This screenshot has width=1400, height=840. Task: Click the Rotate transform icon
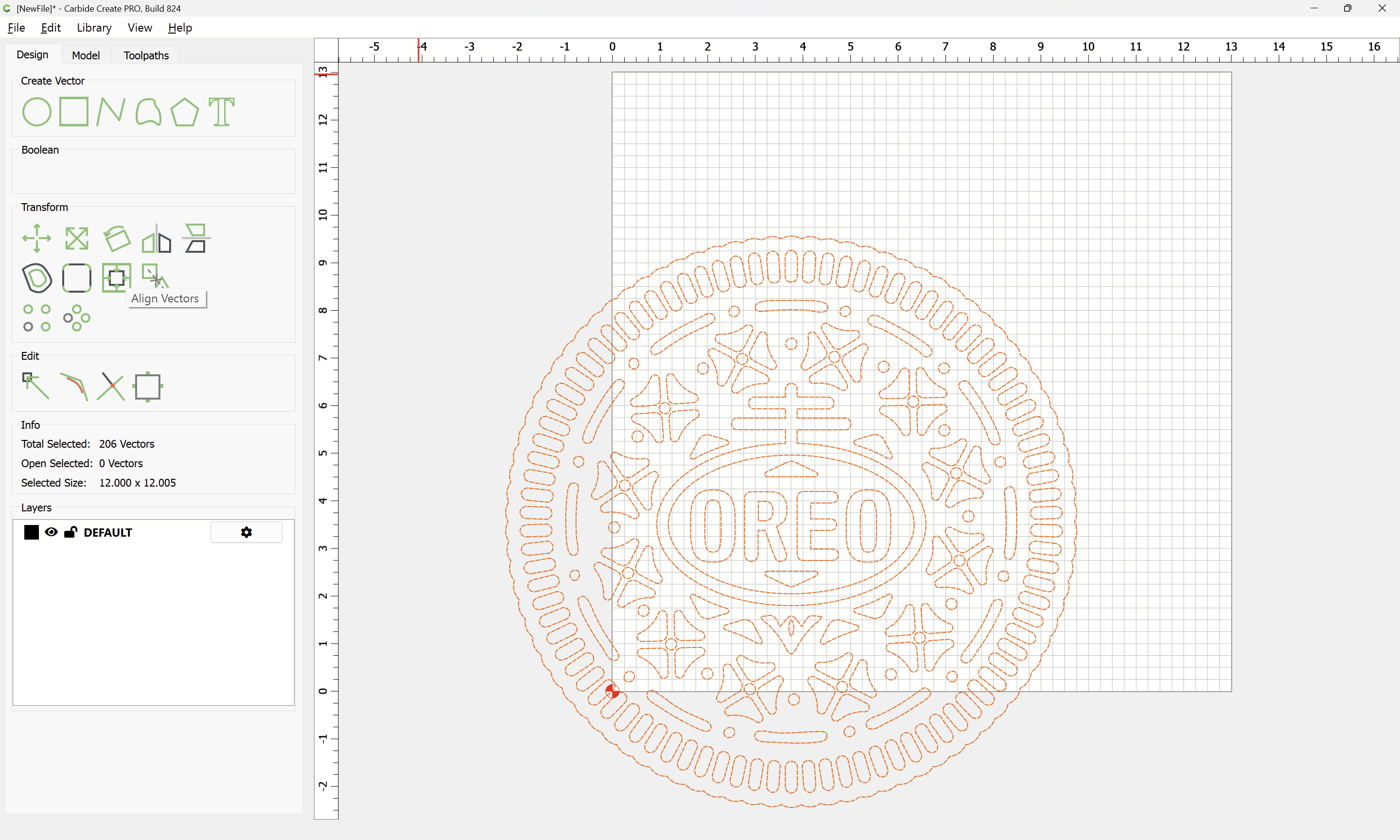(117, 238)
